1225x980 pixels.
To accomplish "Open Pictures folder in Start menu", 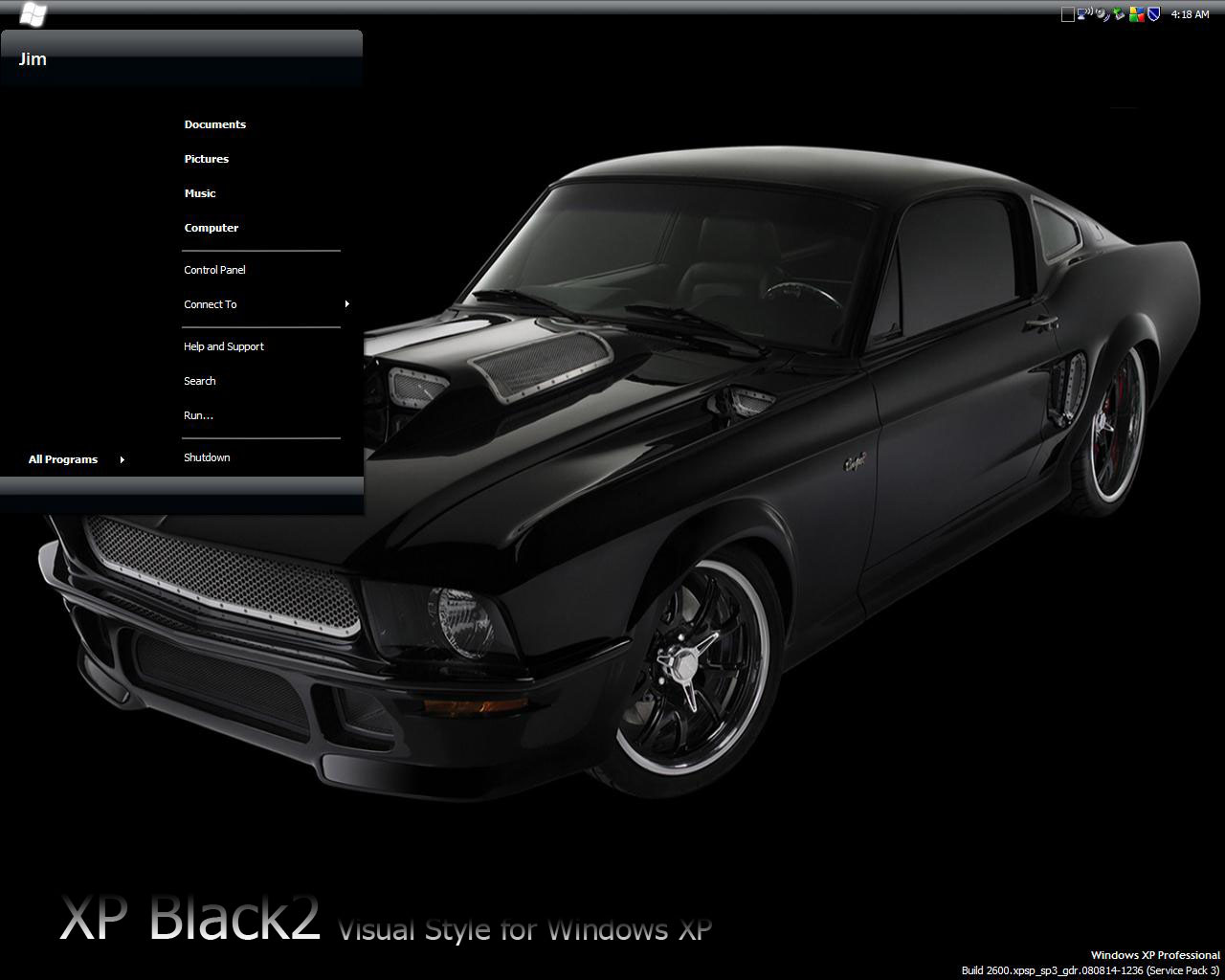I will 207,159.
